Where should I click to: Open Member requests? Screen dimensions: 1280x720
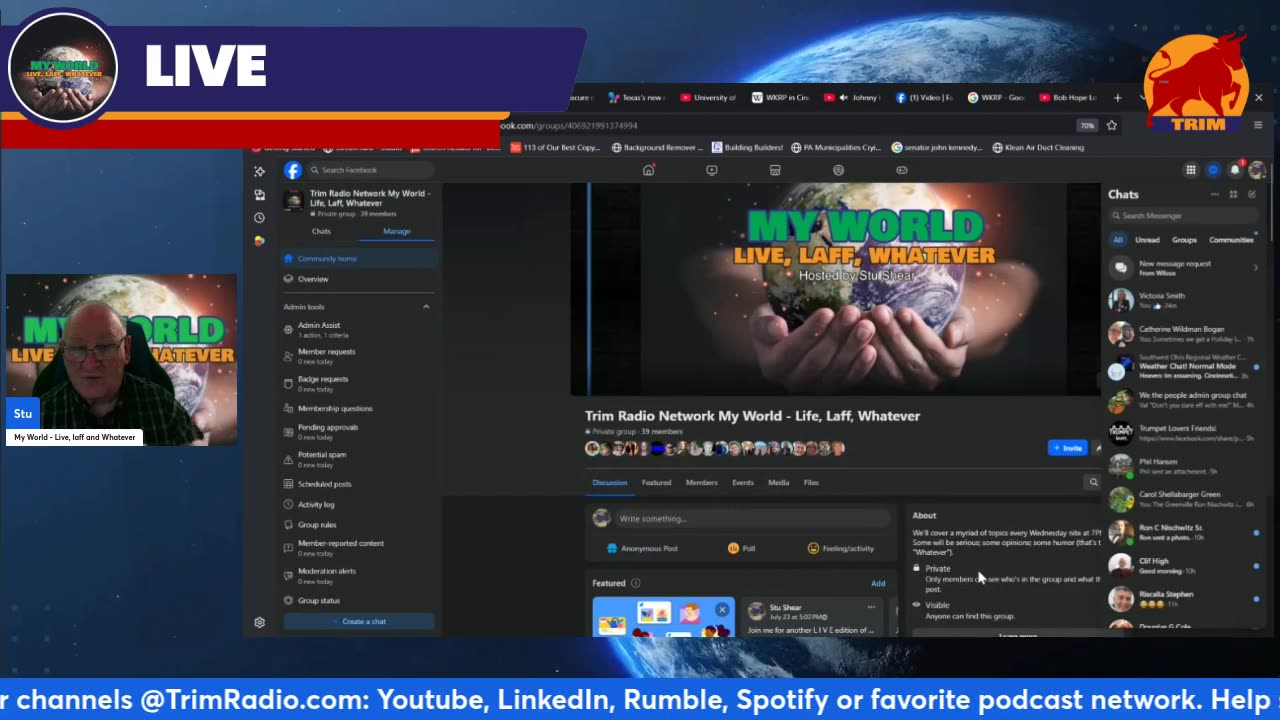coord(359,356)
